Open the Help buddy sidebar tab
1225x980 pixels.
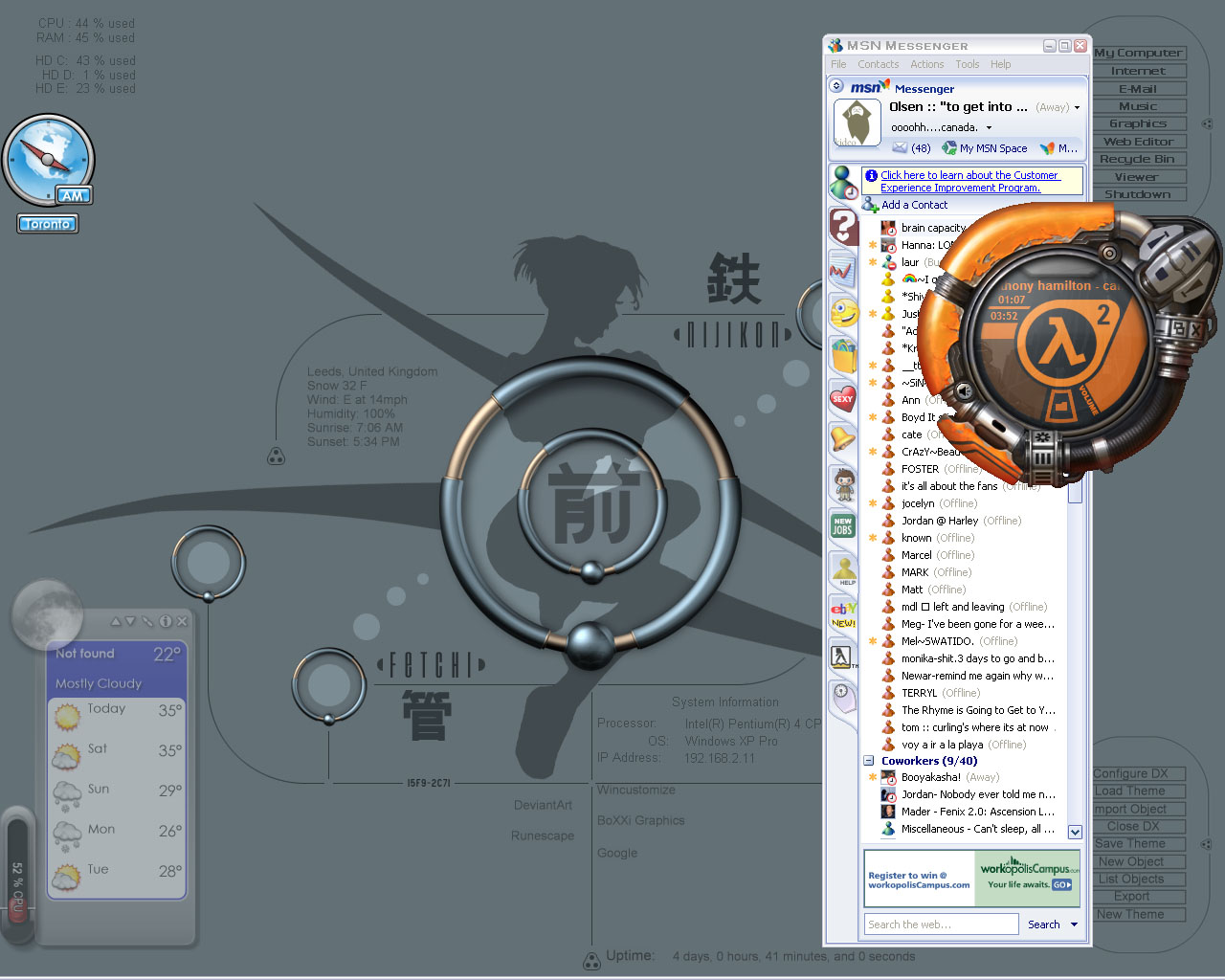pos(844,569)
